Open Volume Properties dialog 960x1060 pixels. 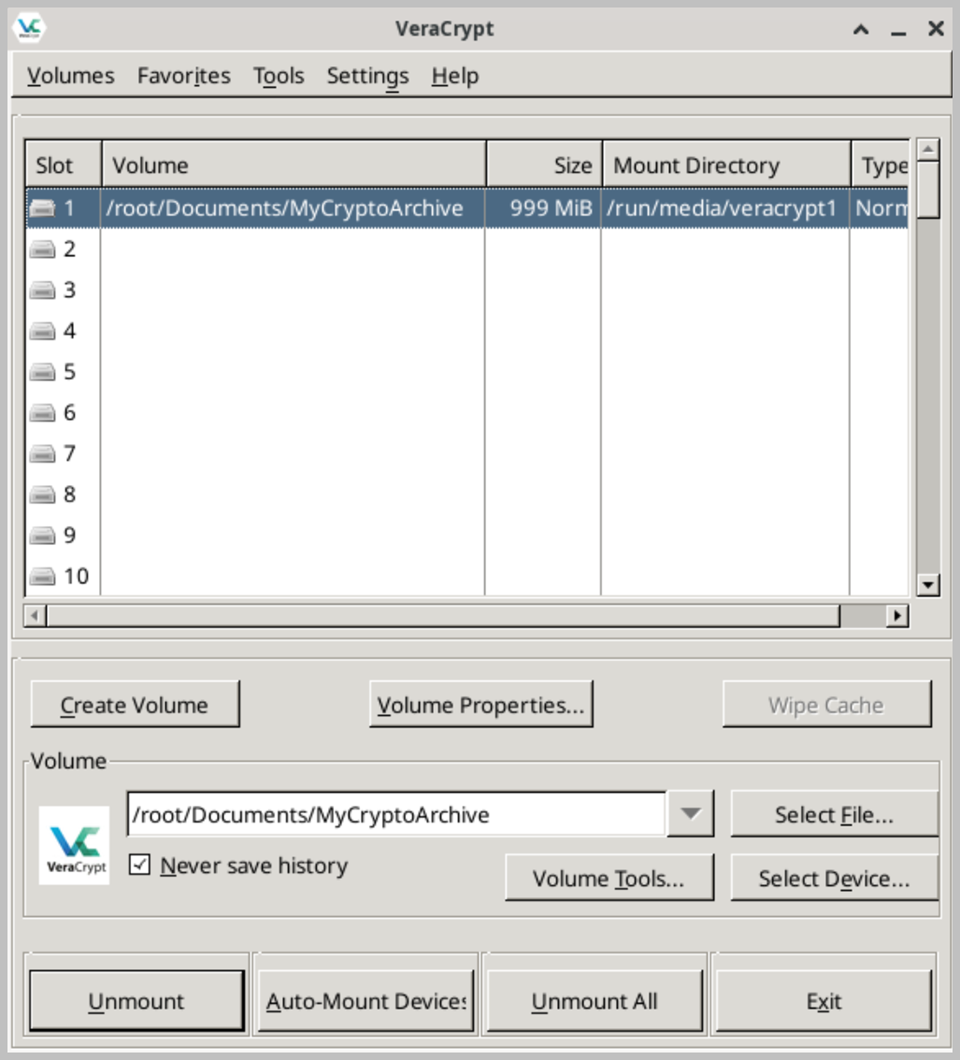click(481, 705)
